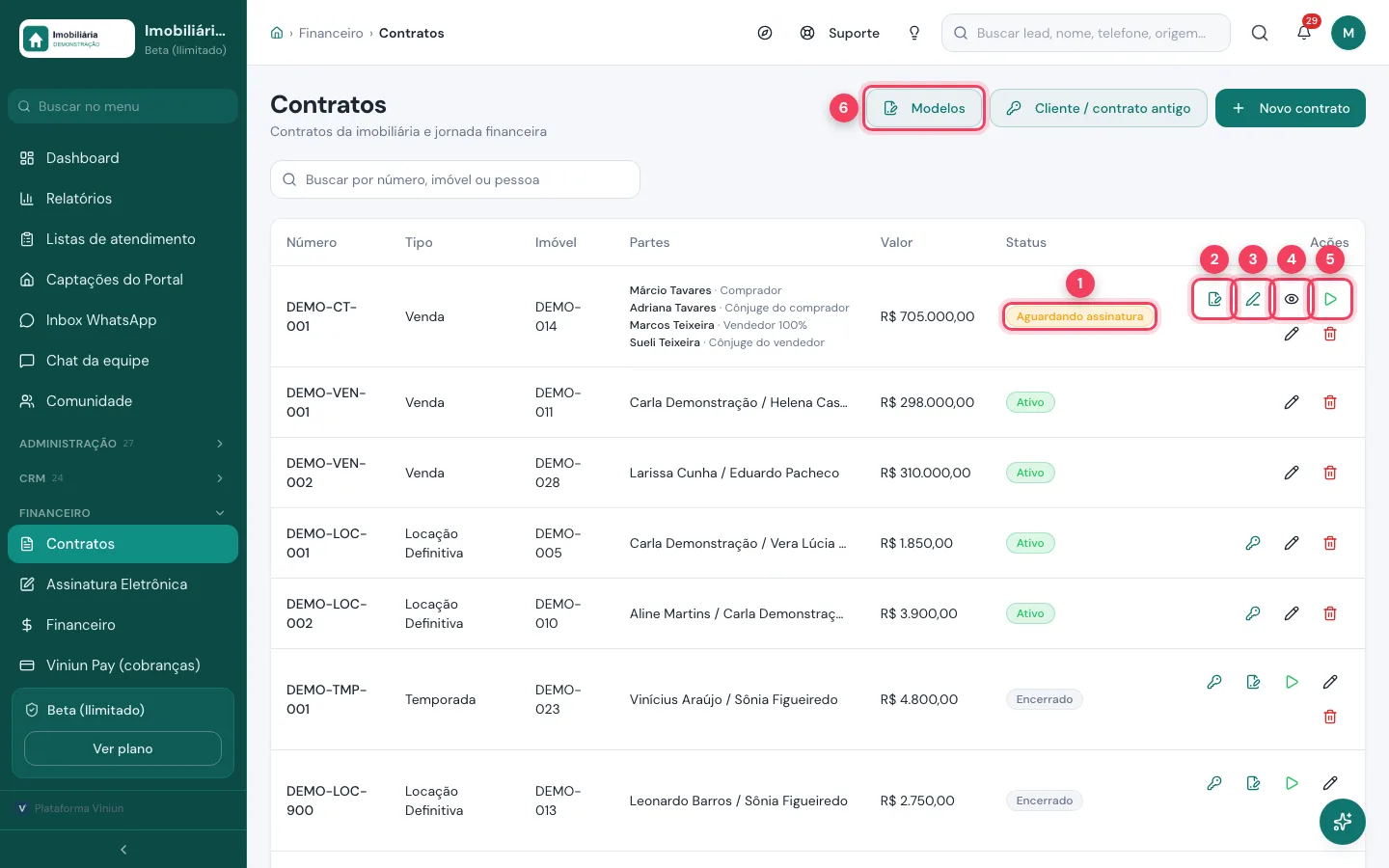Edit contract DEMO-VEN-002 with the pencil icon
This screenshot has width=1389, height=868.
click(x=1292, y=473)
